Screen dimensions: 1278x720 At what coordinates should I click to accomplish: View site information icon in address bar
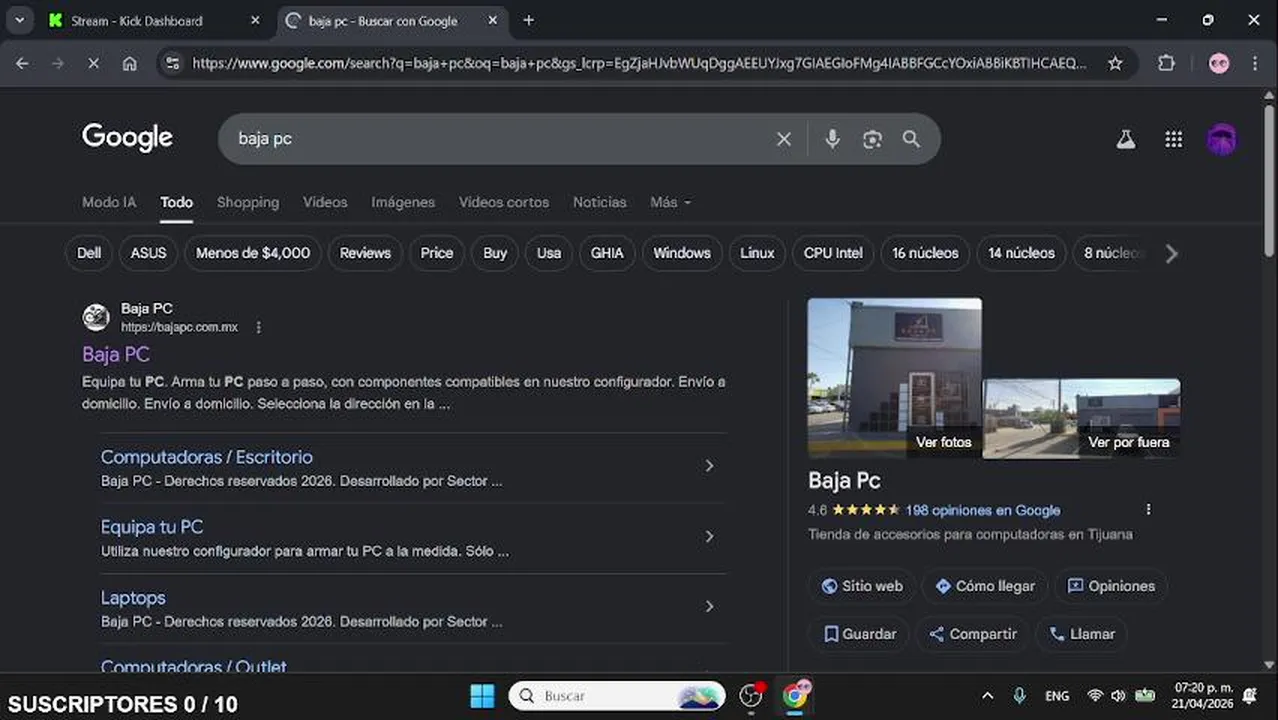172,63
